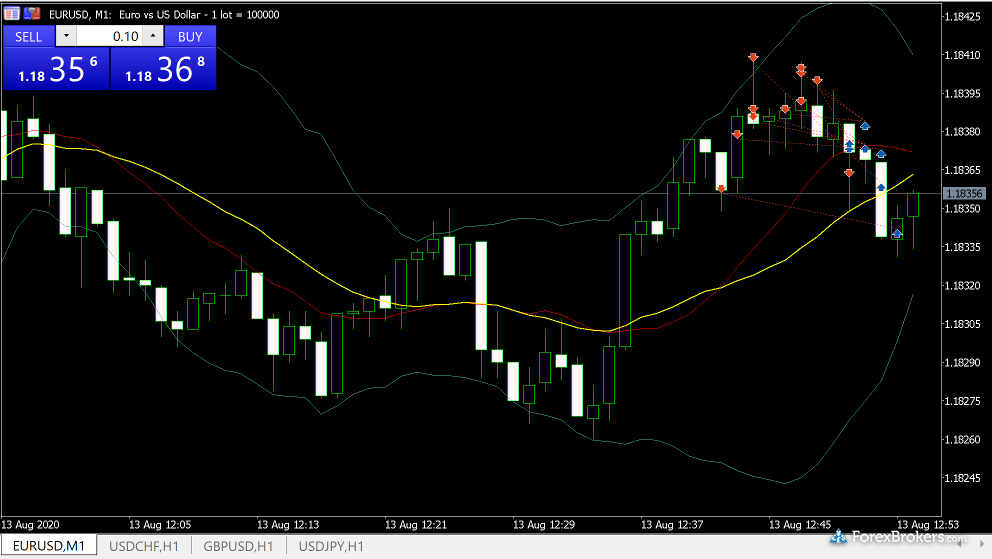The width and height of the screenshot is (992, 559).
Task: Click the 1.18290 price scale label
Action: pos(962,363)
